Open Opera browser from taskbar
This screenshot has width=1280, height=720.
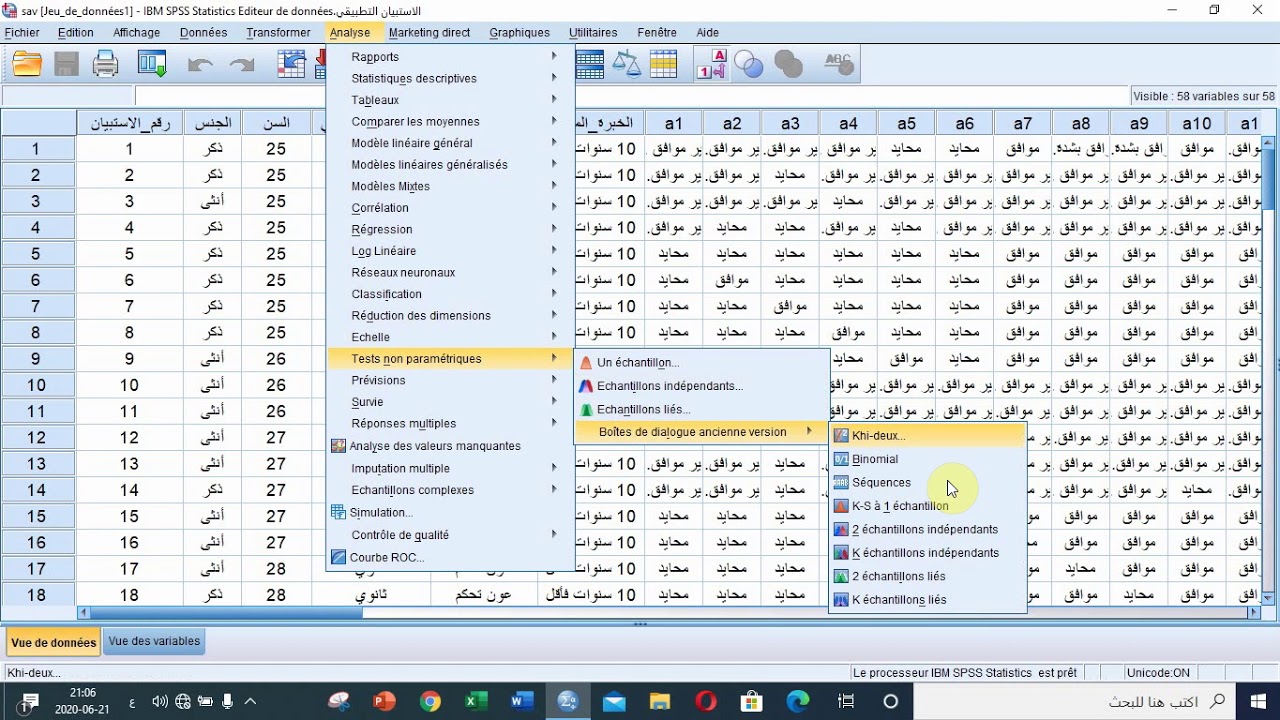pos(705,702)
